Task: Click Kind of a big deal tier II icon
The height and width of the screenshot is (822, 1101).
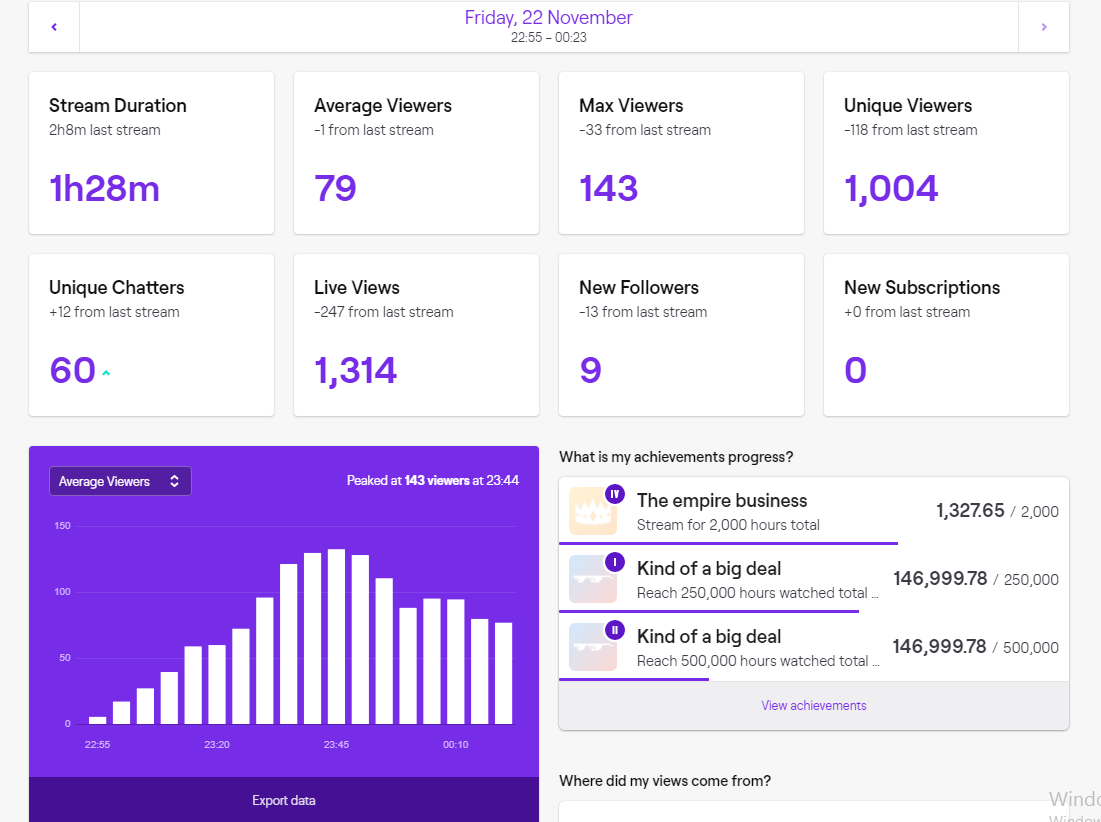Action: [x=593, y=647]
